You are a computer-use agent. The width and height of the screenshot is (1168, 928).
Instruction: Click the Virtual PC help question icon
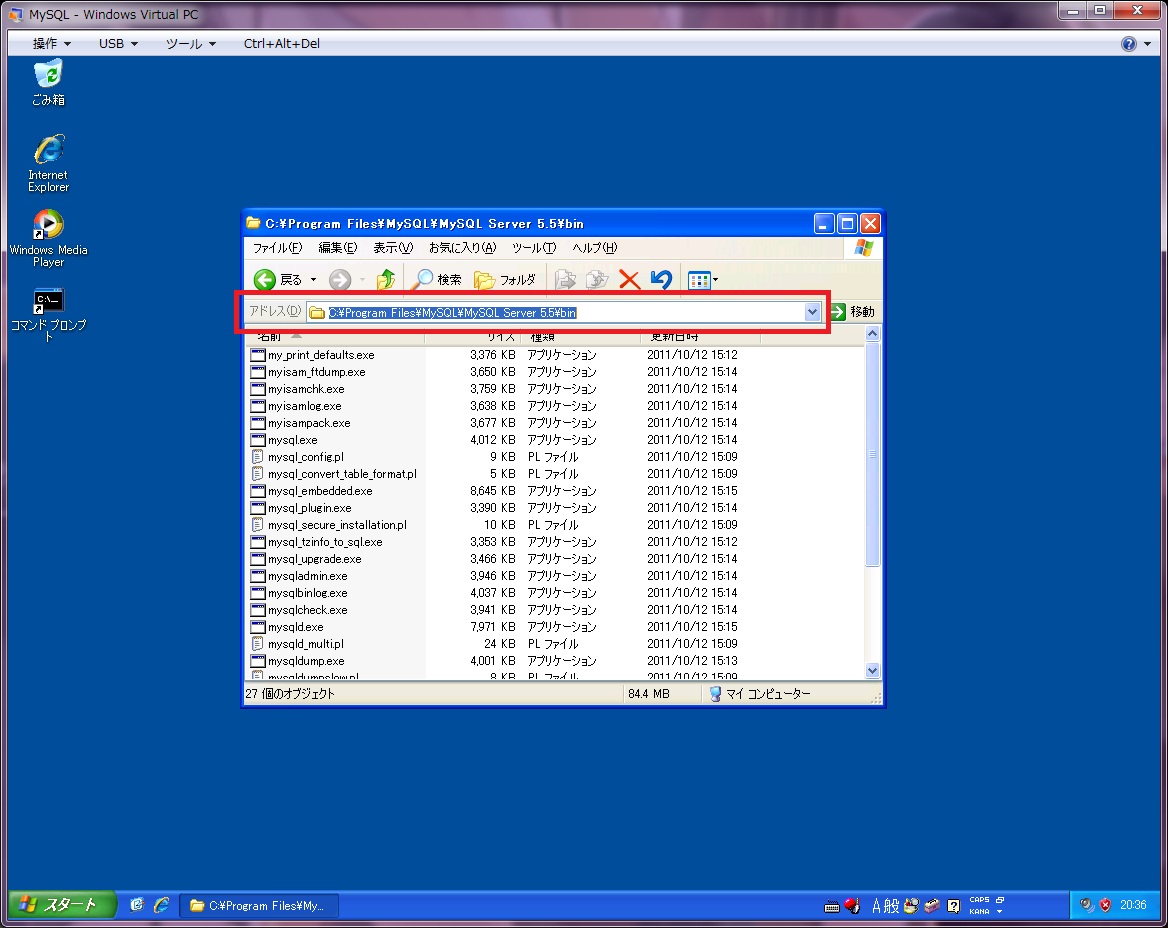pyautogui.click(x=1129, y=44)
